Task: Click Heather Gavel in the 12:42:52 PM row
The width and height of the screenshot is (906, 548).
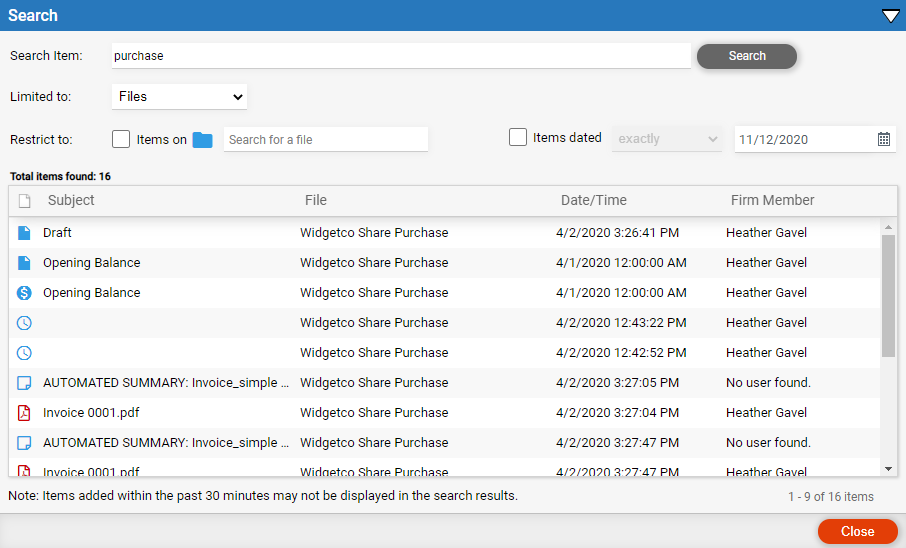Action: tap(766, 353)
